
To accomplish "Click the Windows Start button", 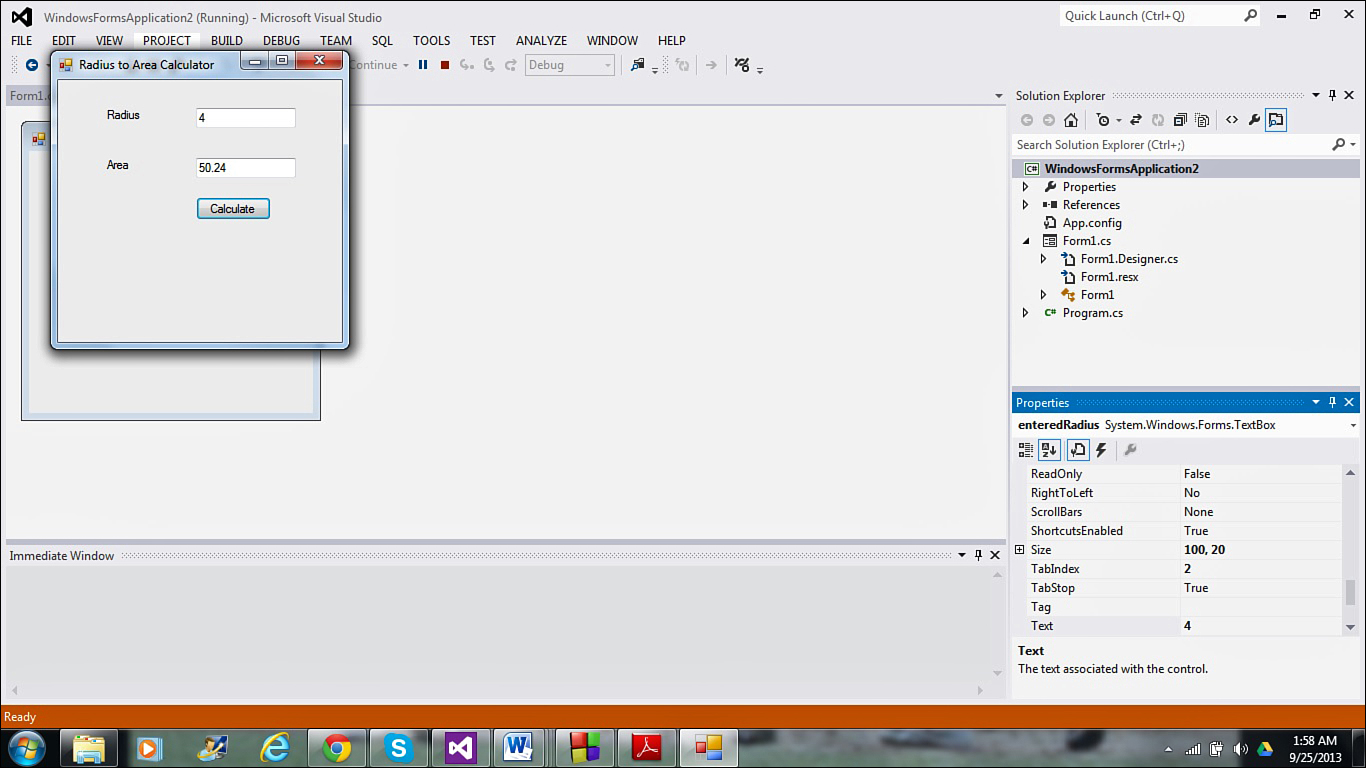I will (x=26, y=748).
